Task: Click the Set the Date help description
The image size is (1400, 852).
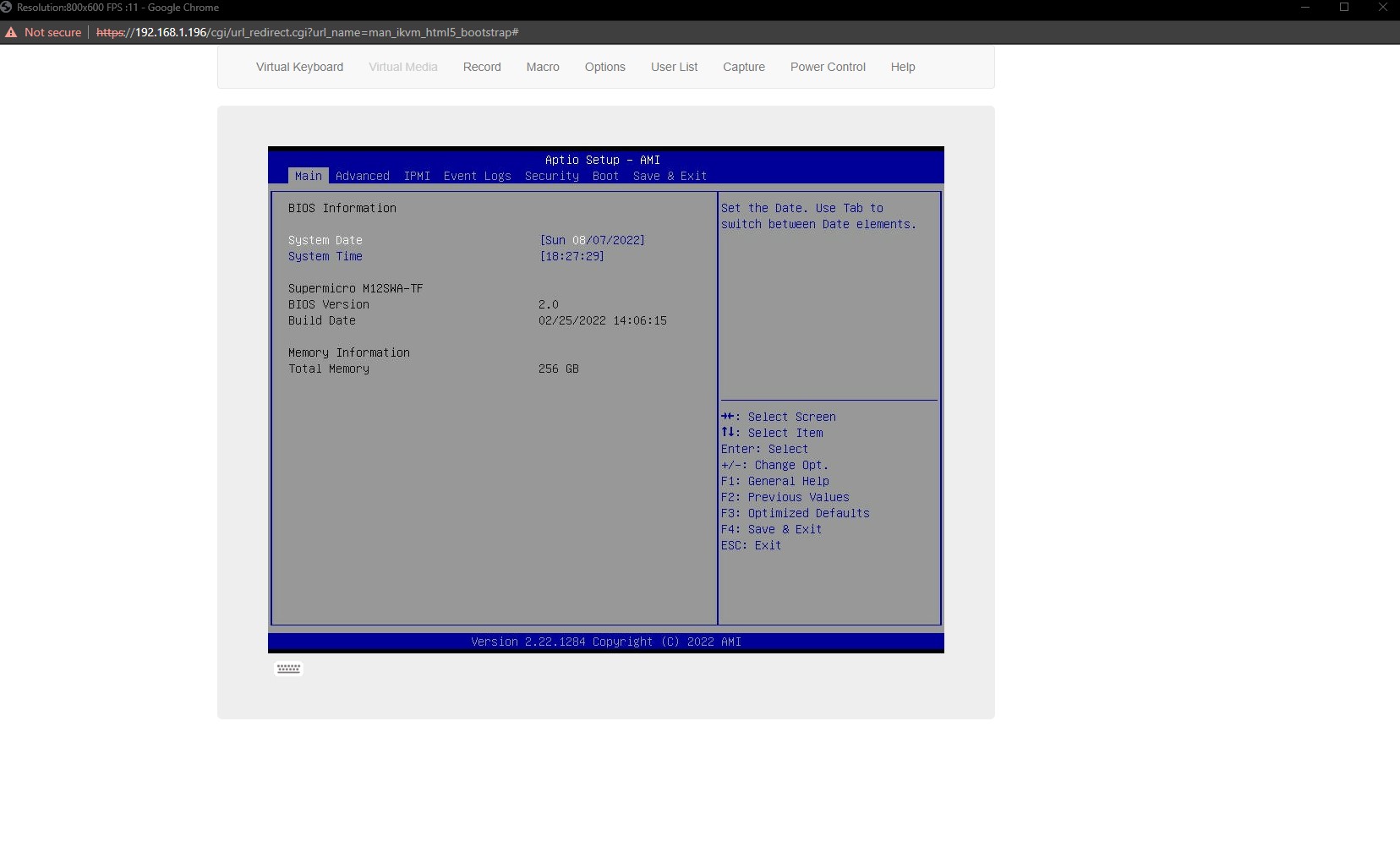Action: 818,216
